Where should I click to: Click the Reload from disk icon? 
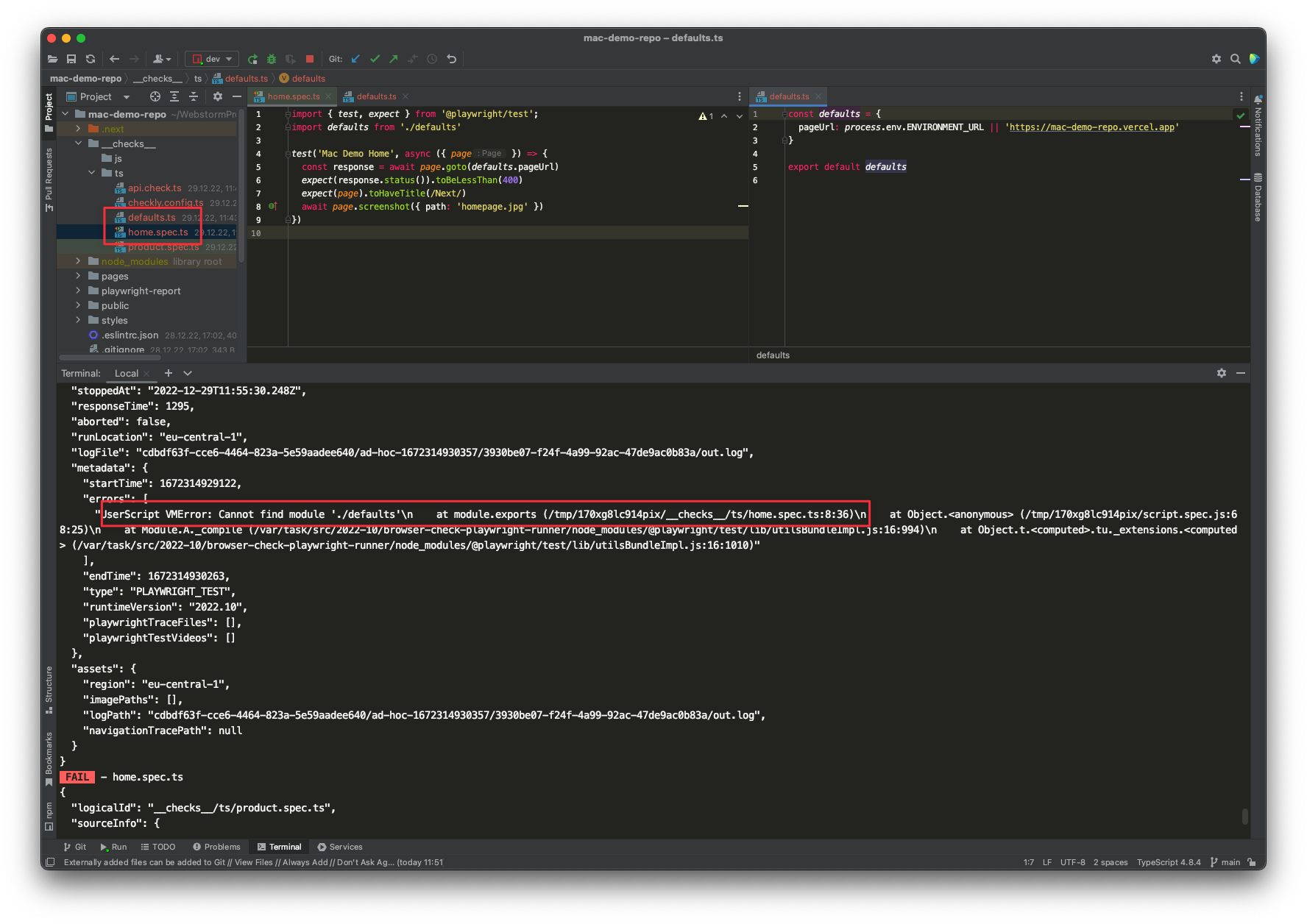pyautogui.click(x=91, y=59)
